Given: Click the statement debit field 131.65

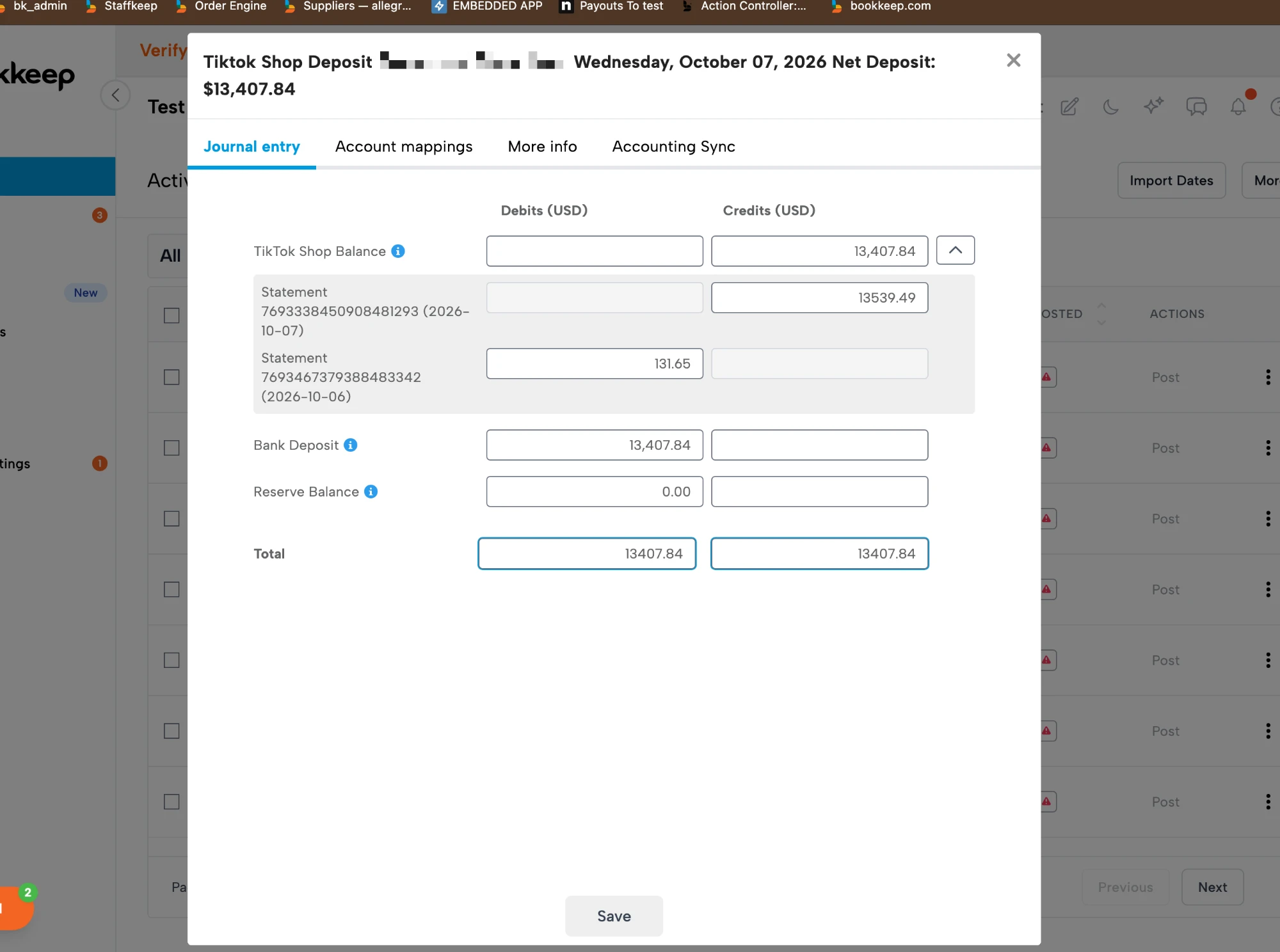Looking at the screenshot, I should [x=595, y=363].
